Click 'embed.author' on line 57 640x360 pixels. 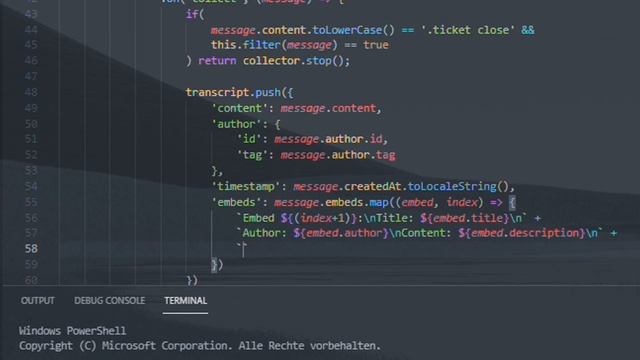point(344,233)
